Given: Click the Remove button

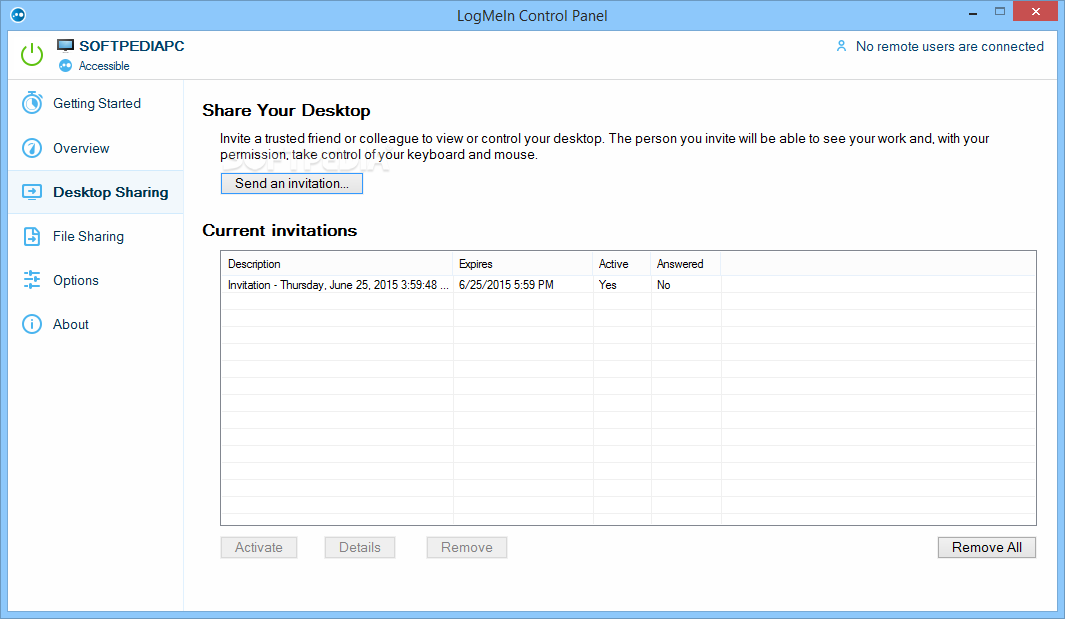Looking at the screenshot, I should click(x=467, y=548).
